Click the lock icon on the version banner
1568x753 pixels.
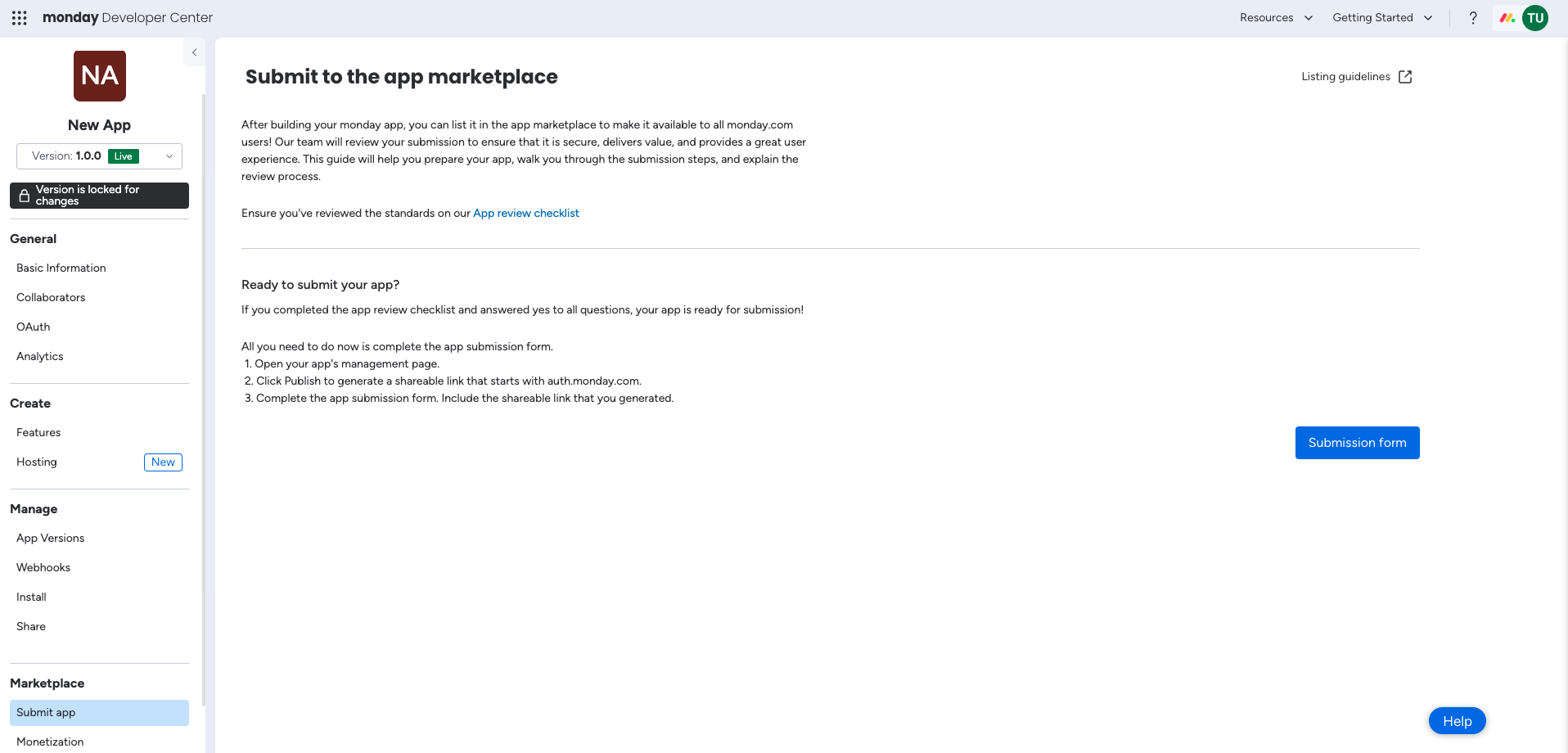coord(25,196)
